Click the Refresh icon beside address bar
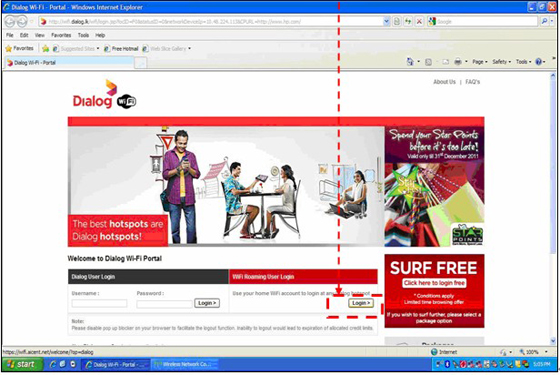 pyautogui.click(x=408, y=22)
